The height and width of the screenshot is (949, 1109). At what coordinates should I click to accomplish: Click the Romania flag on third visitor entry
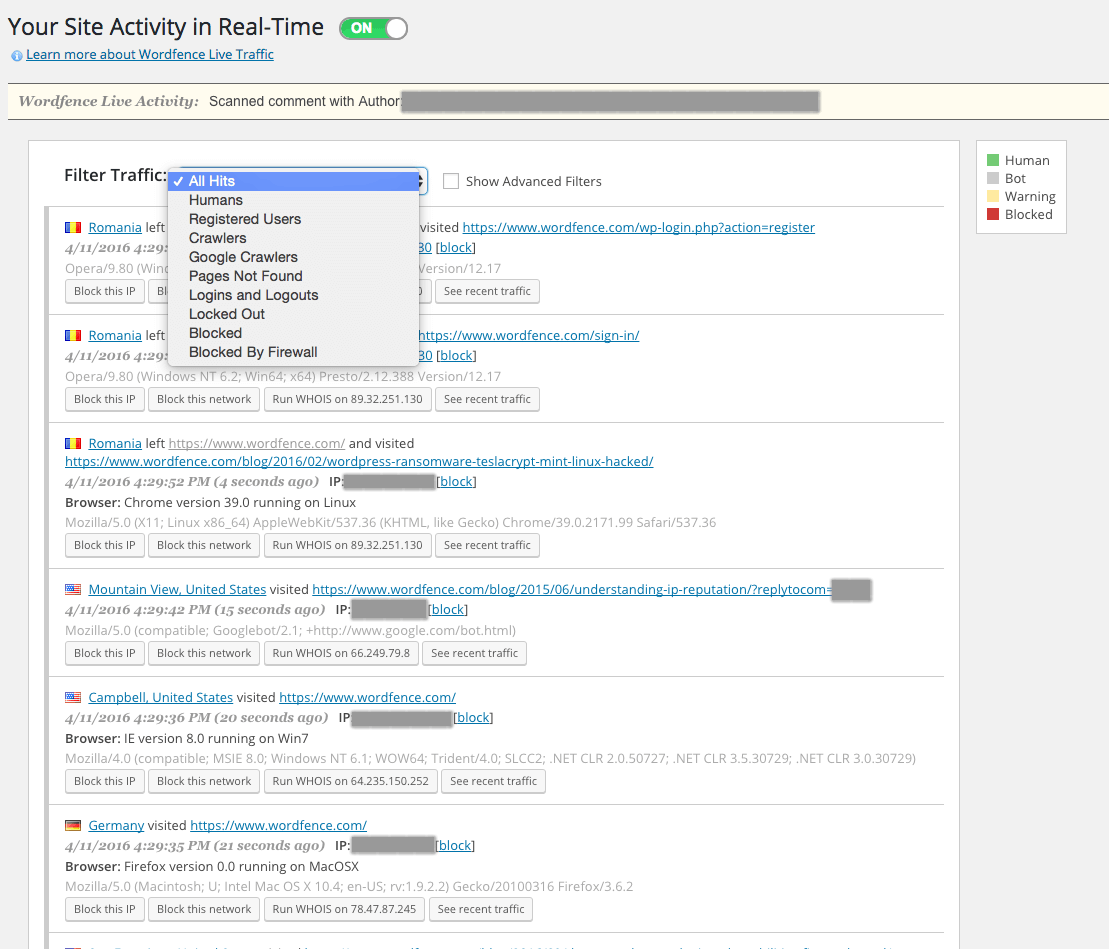(72, 443)
